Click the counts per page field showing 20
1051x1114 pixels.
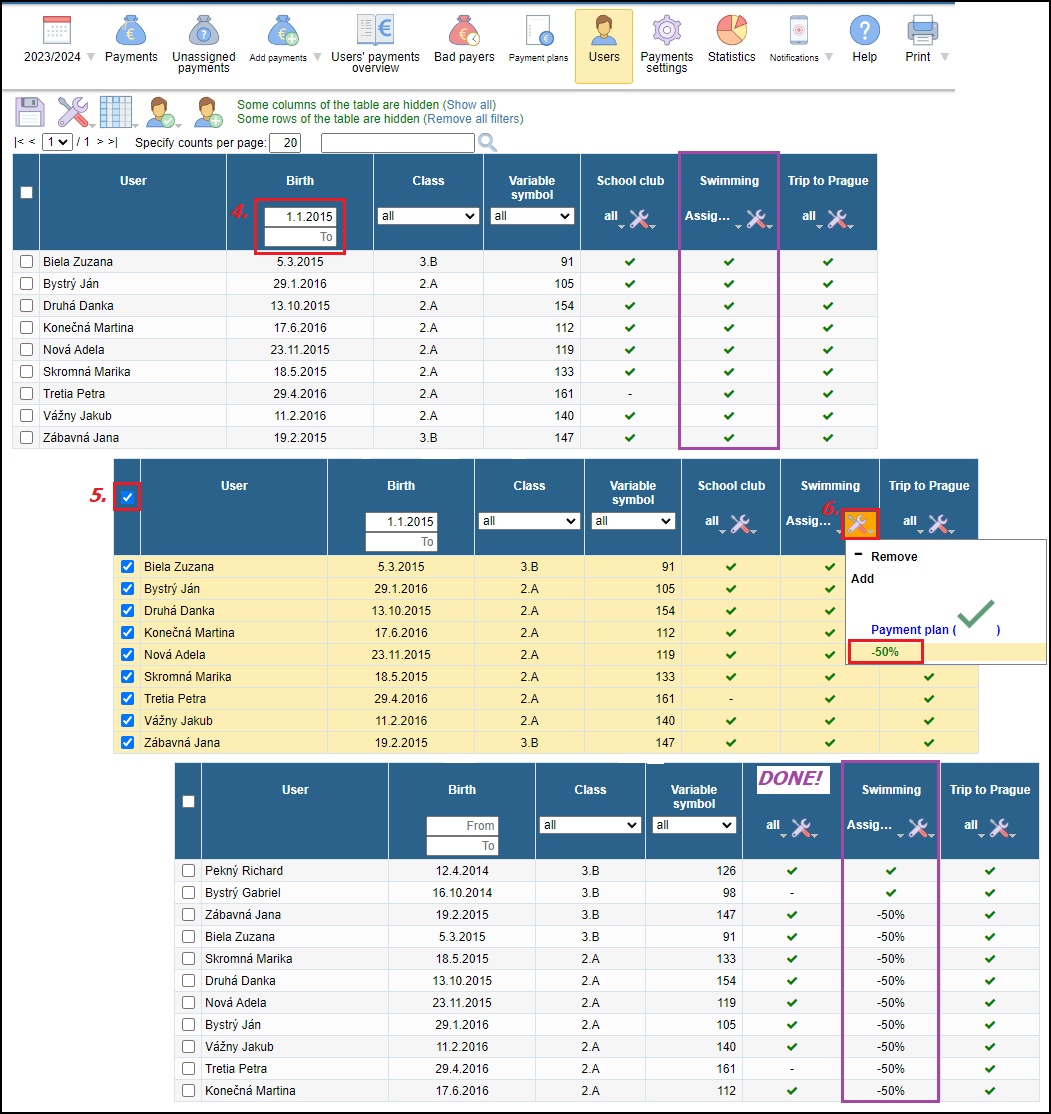pos(285,143)
